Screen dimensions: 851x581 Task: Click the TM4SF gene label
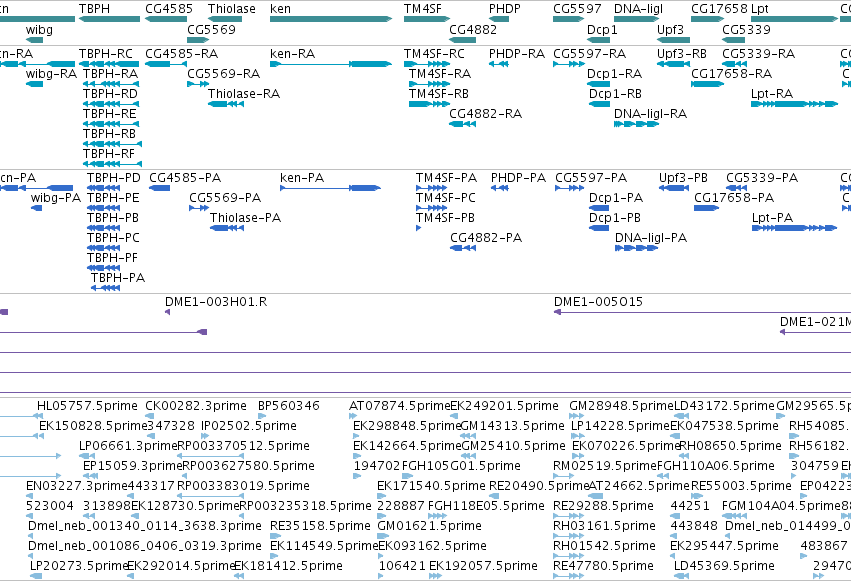click(x=423, y=9)
